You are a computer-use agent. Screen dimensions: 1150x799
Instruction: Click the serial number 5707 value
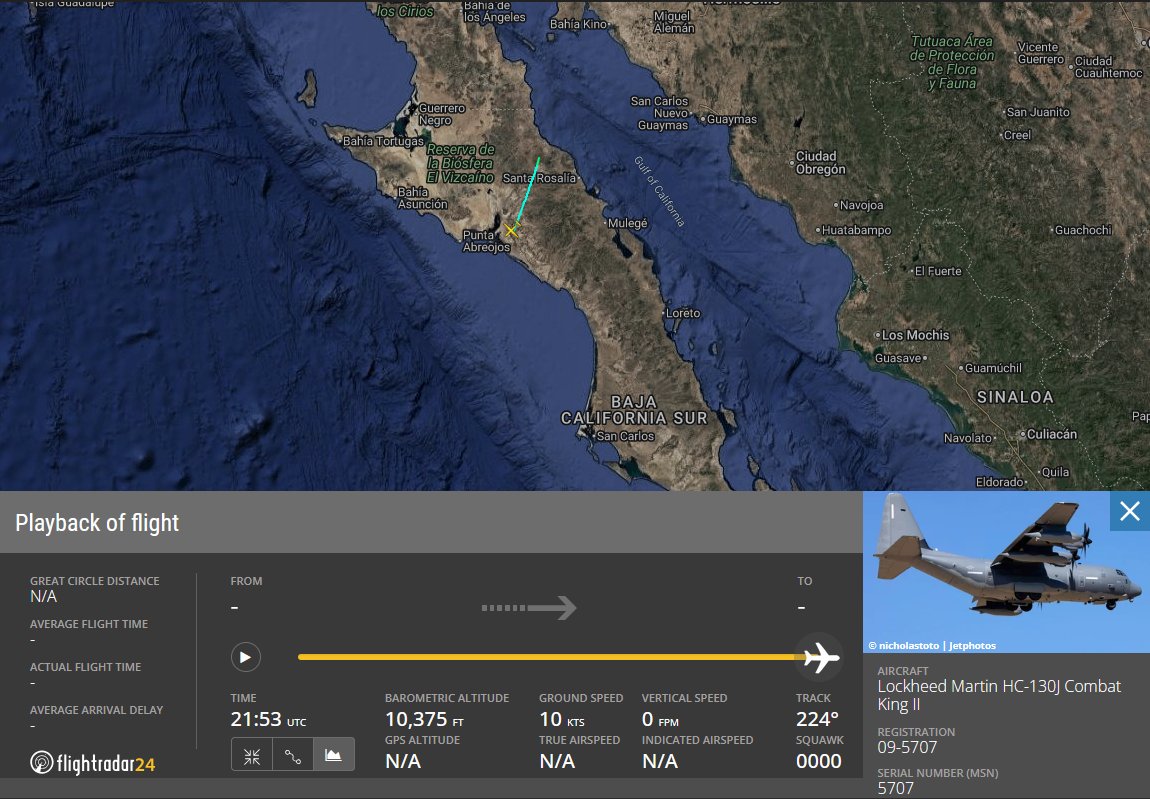896,789
